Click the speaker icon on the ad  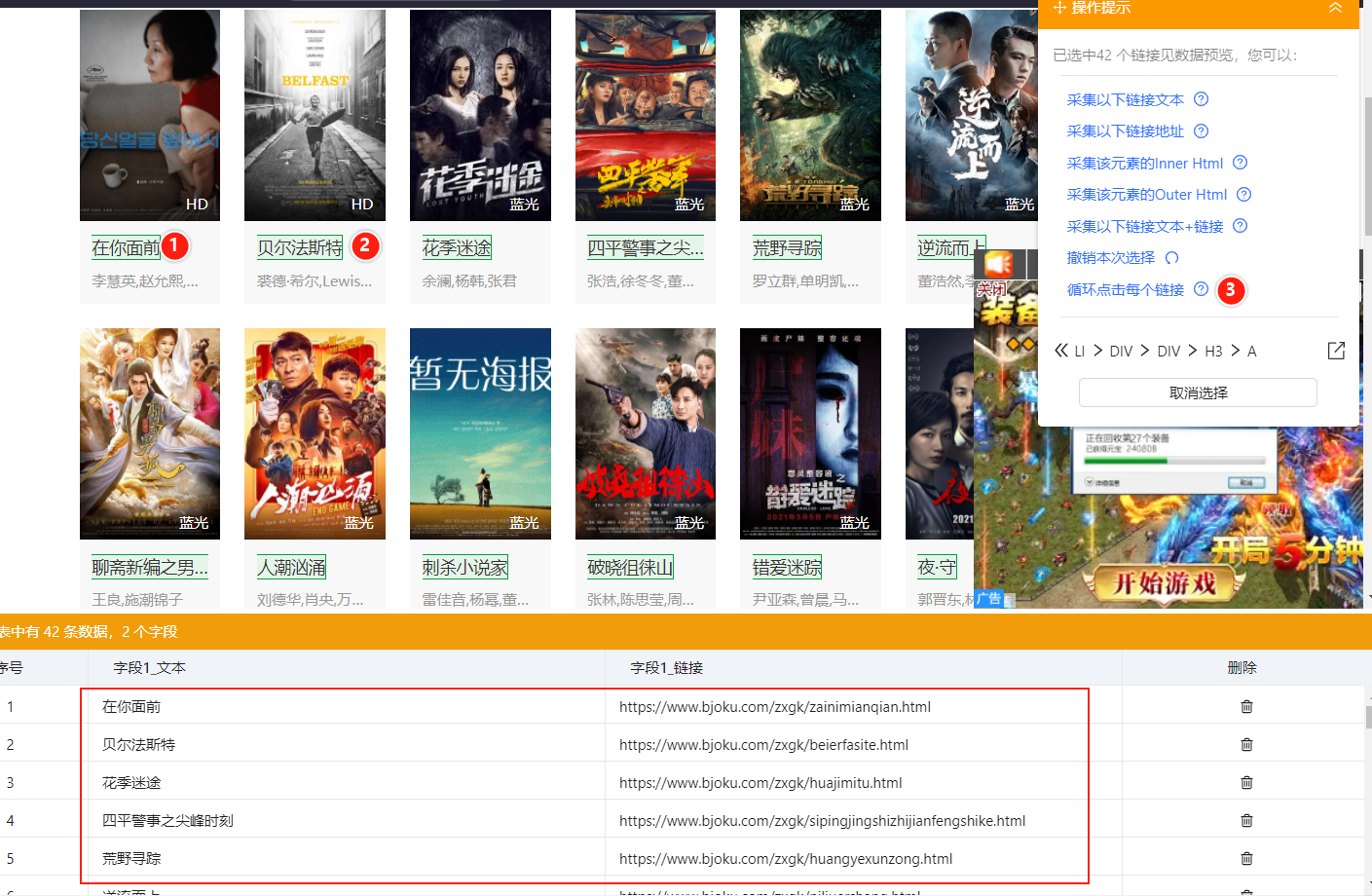[999, 264]
